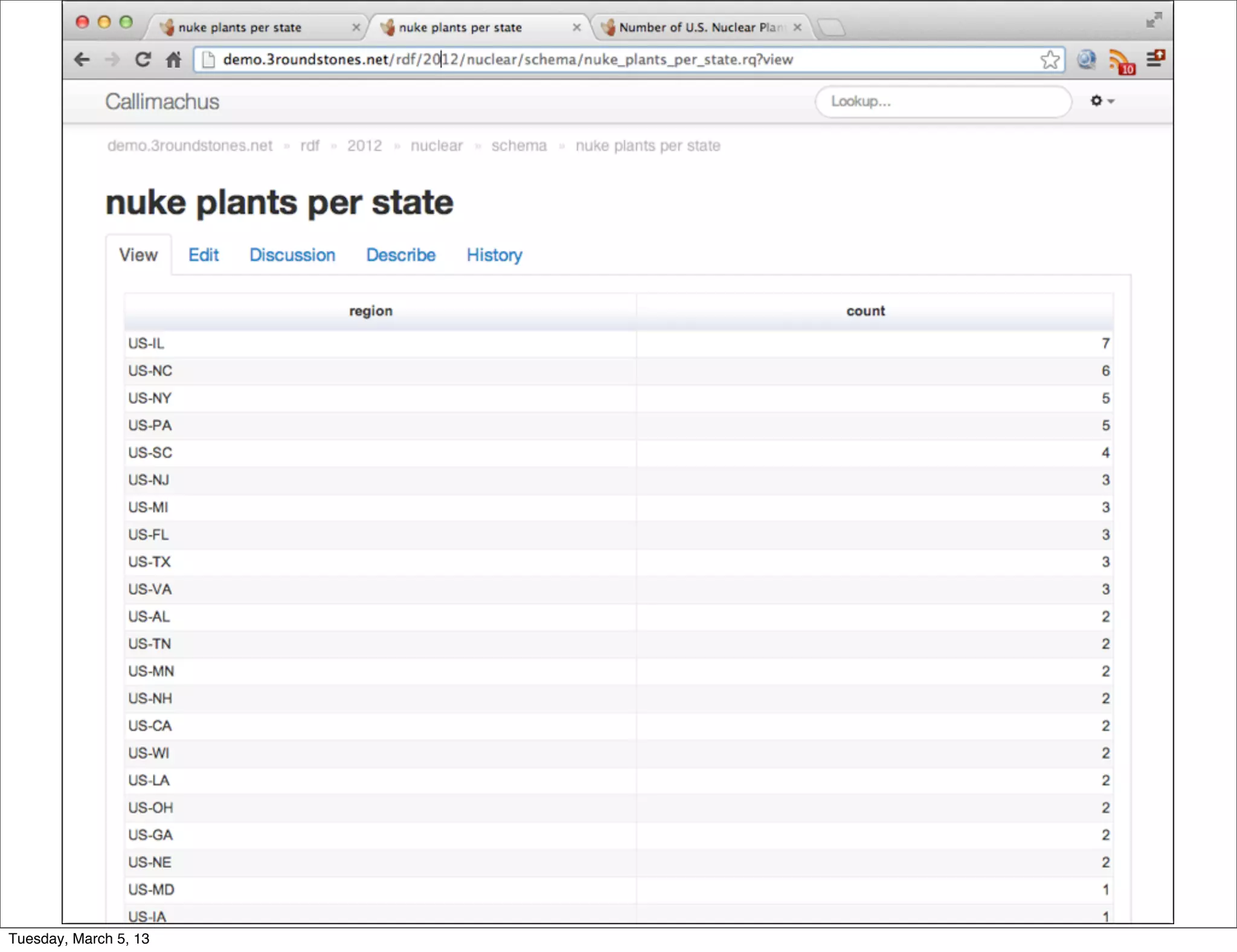Screen dimensions: 1237x952
Task: Bookmark page with the star icon
Action: coord(1050,59)
